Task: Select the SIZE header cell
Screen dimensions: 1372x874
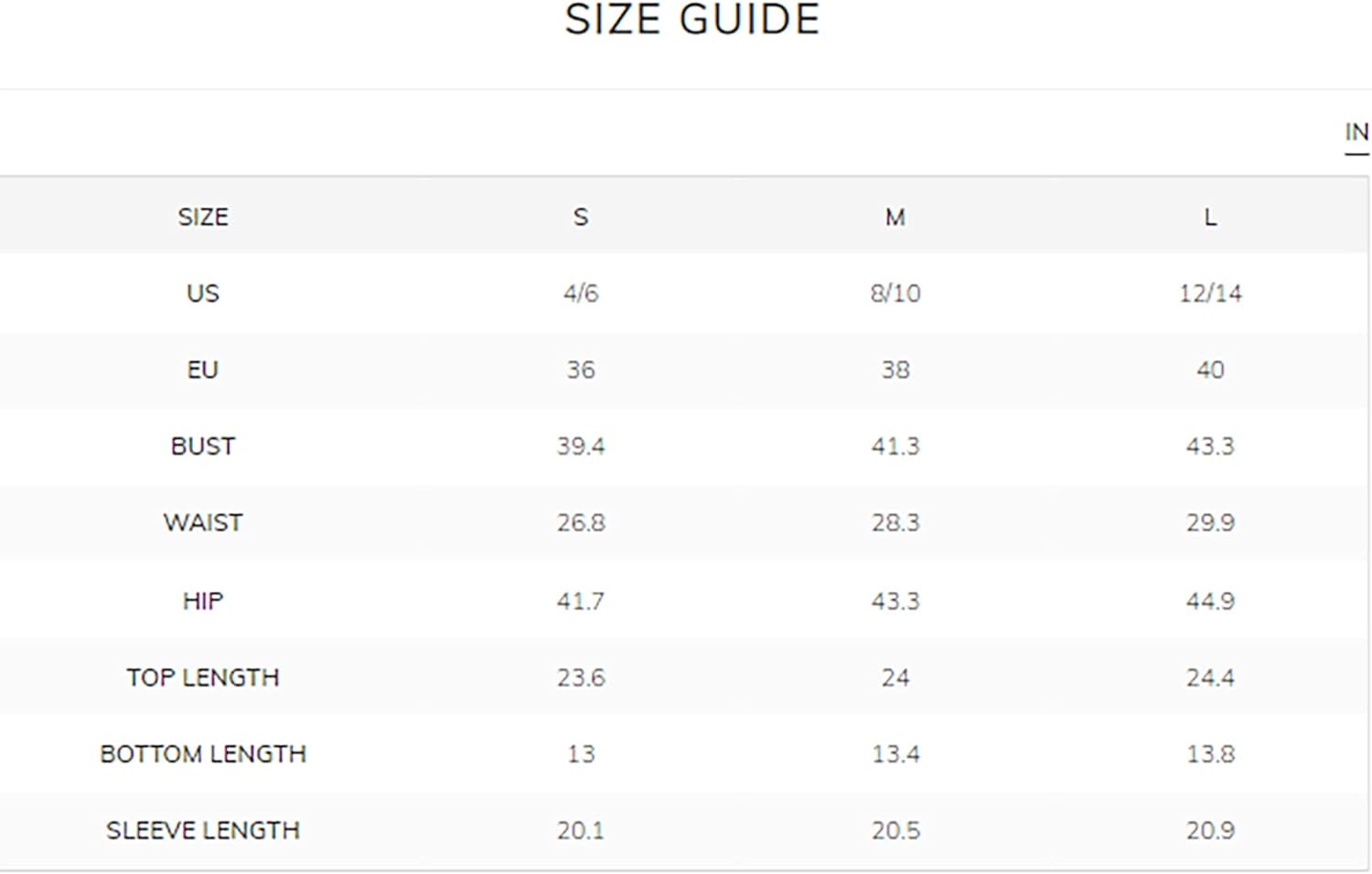Action: coord(203,217)
